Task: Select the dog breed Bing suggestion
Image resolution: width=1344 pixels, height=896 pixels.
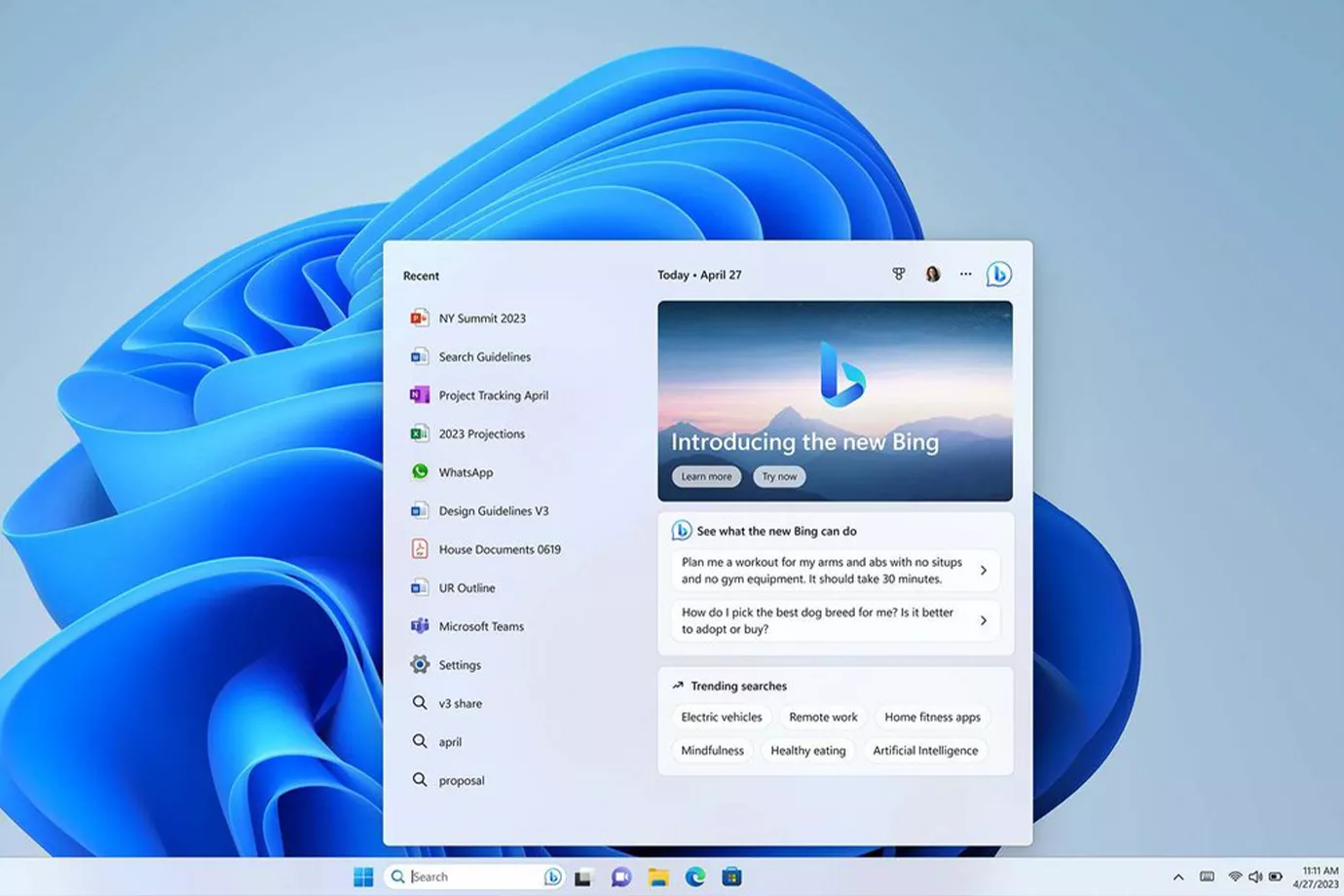Action: [x=835, y=620]
